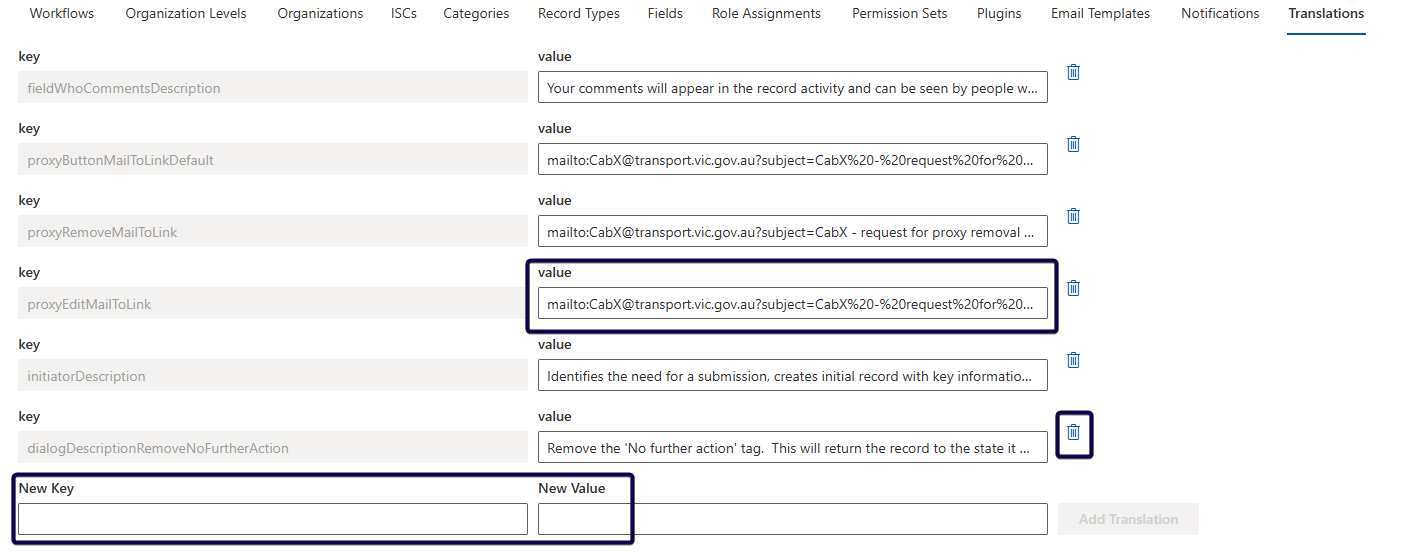
Task: Select the Email Templates tab
Action: point(1100,14)
